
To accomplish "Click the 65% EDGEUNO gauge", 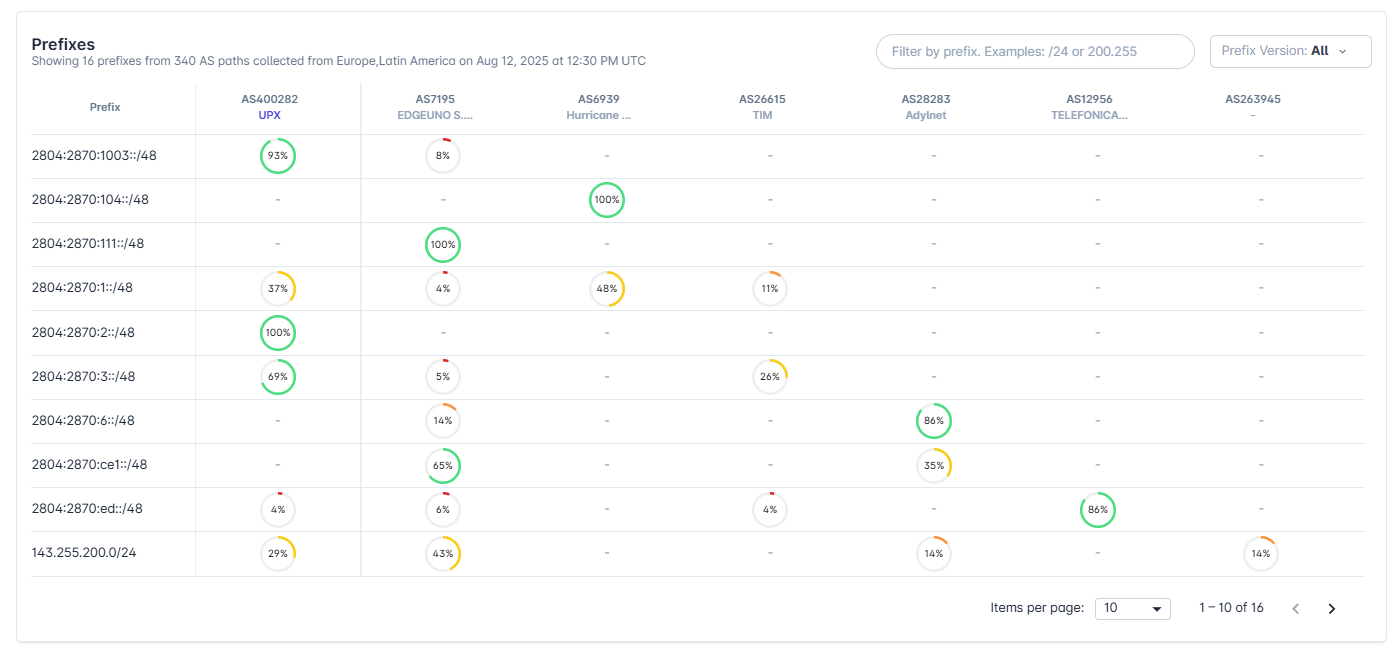I will pyautogui.click(x=443, y=465).
